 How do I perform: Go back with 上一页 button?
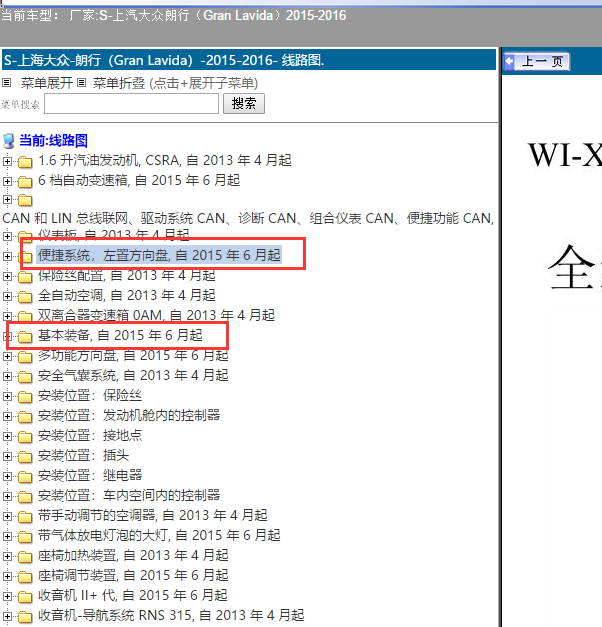tap(536, 62)
